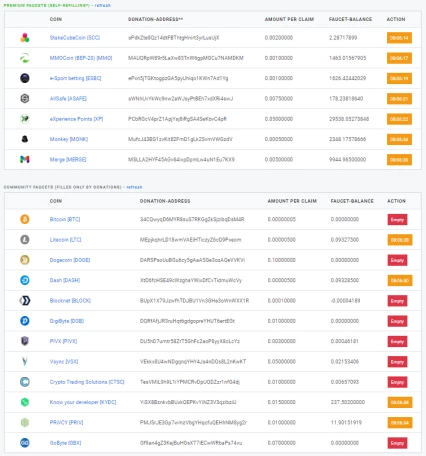The image size is (426, 456).
Task: Click the GoByte blue logo
Action: point(25,443)
